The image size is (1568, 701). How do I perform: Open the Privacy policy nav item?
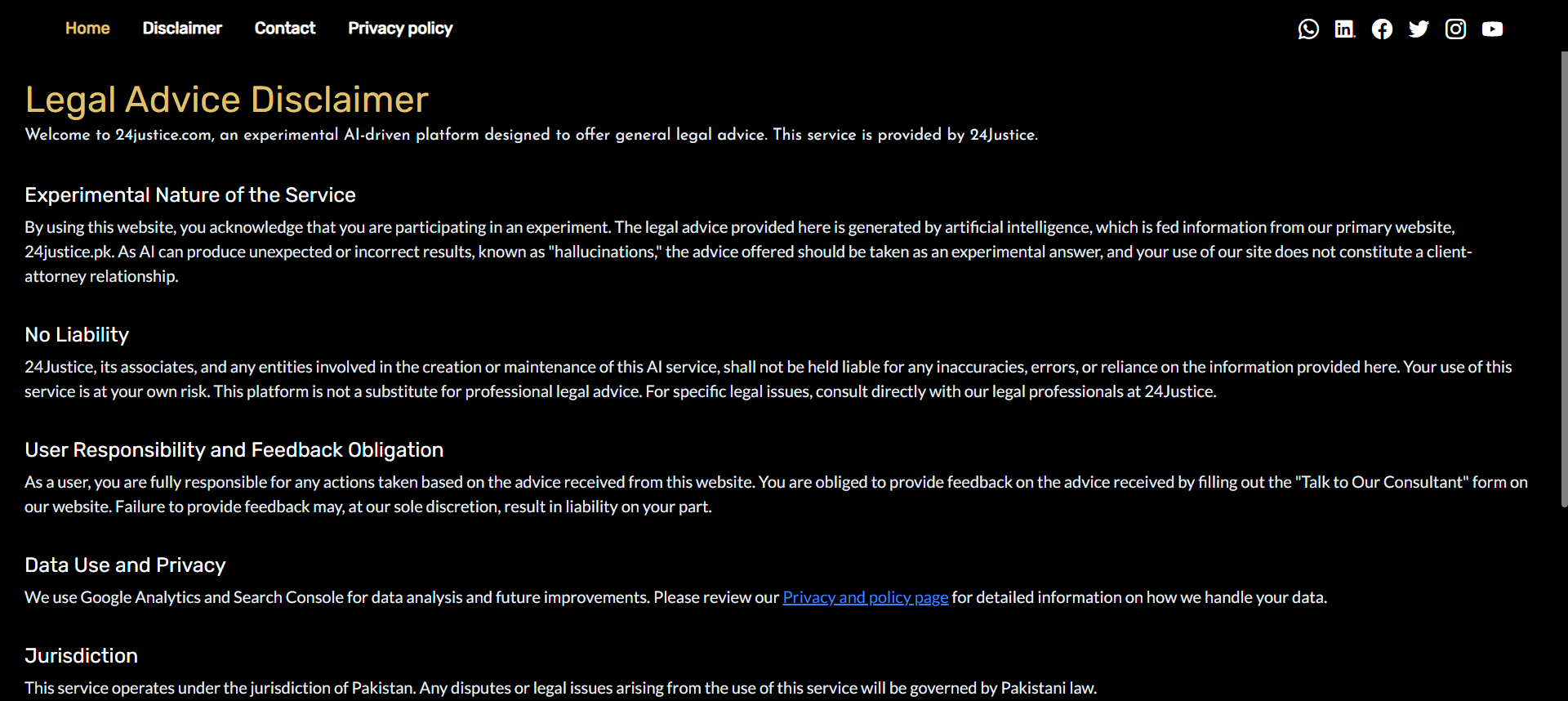coord(400,28)
